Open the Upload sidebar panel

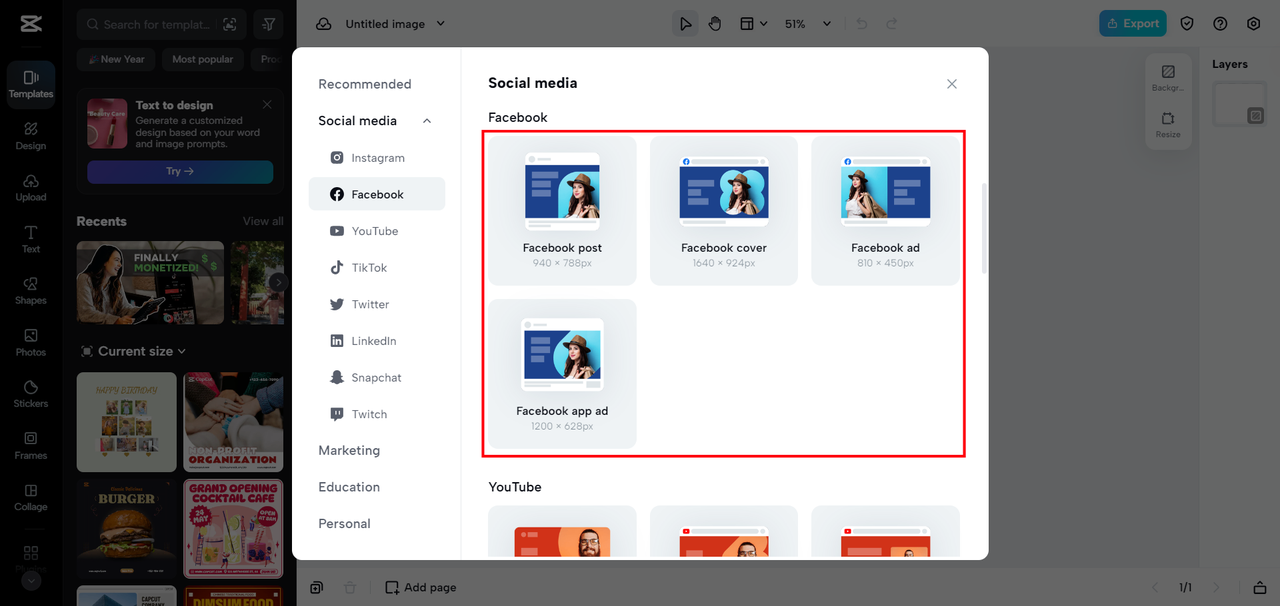[31, 188]
